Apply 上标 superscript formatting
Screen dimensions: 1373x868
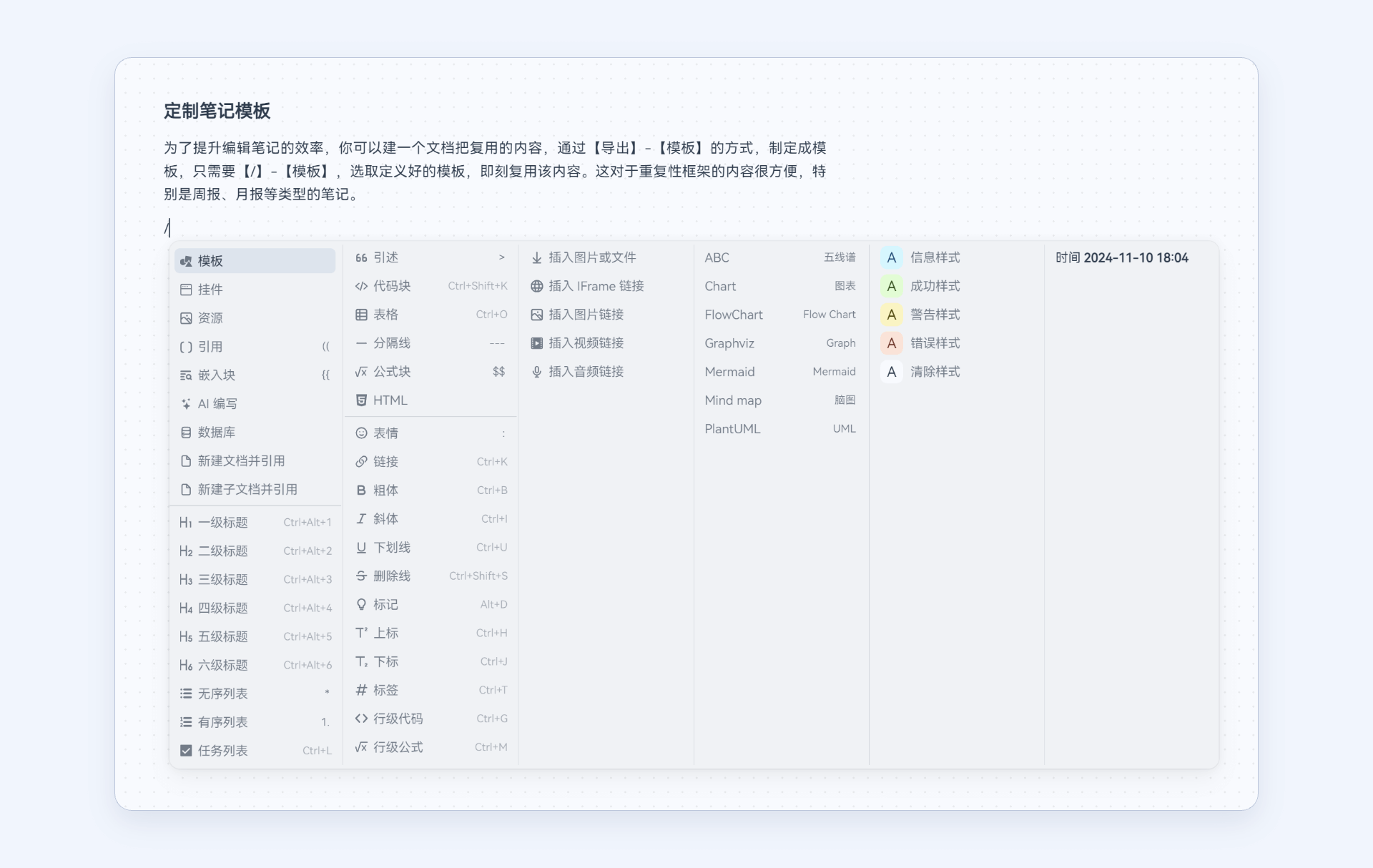(430, 633)
